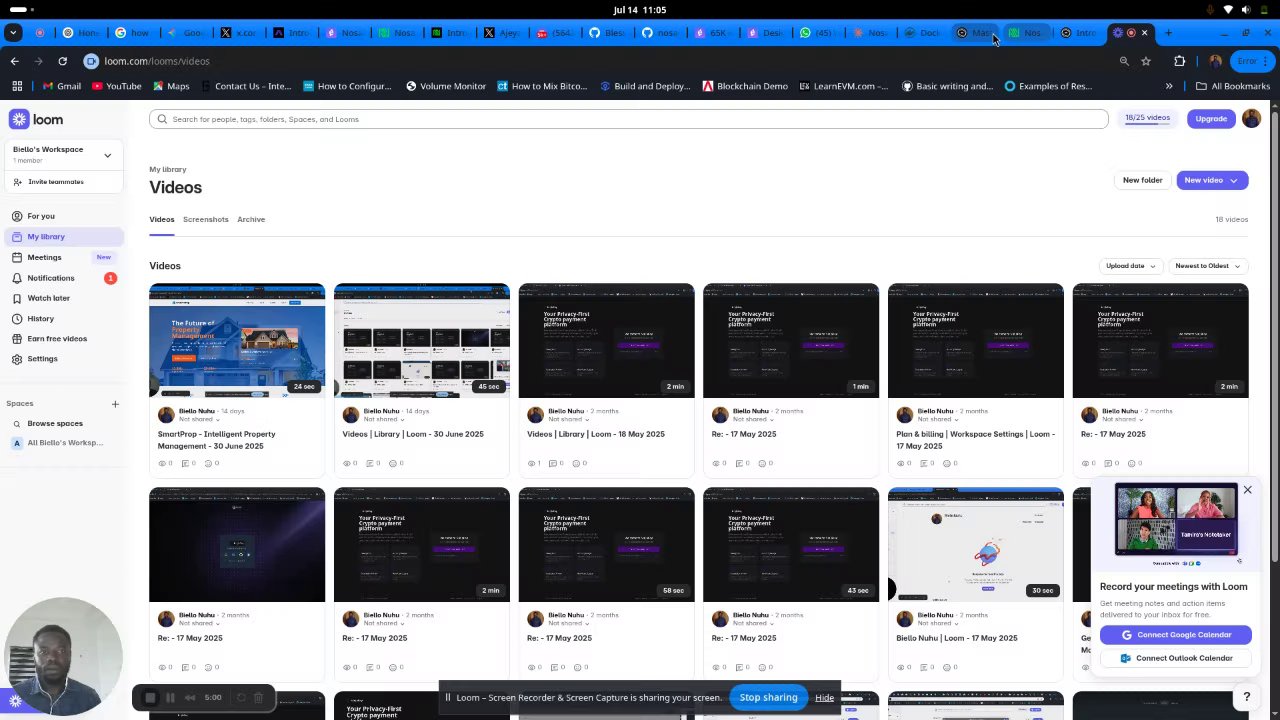The image size is (1280, 720).
Task: Open Notifications bell in sidebar
Action: click(x=17, y=278)
